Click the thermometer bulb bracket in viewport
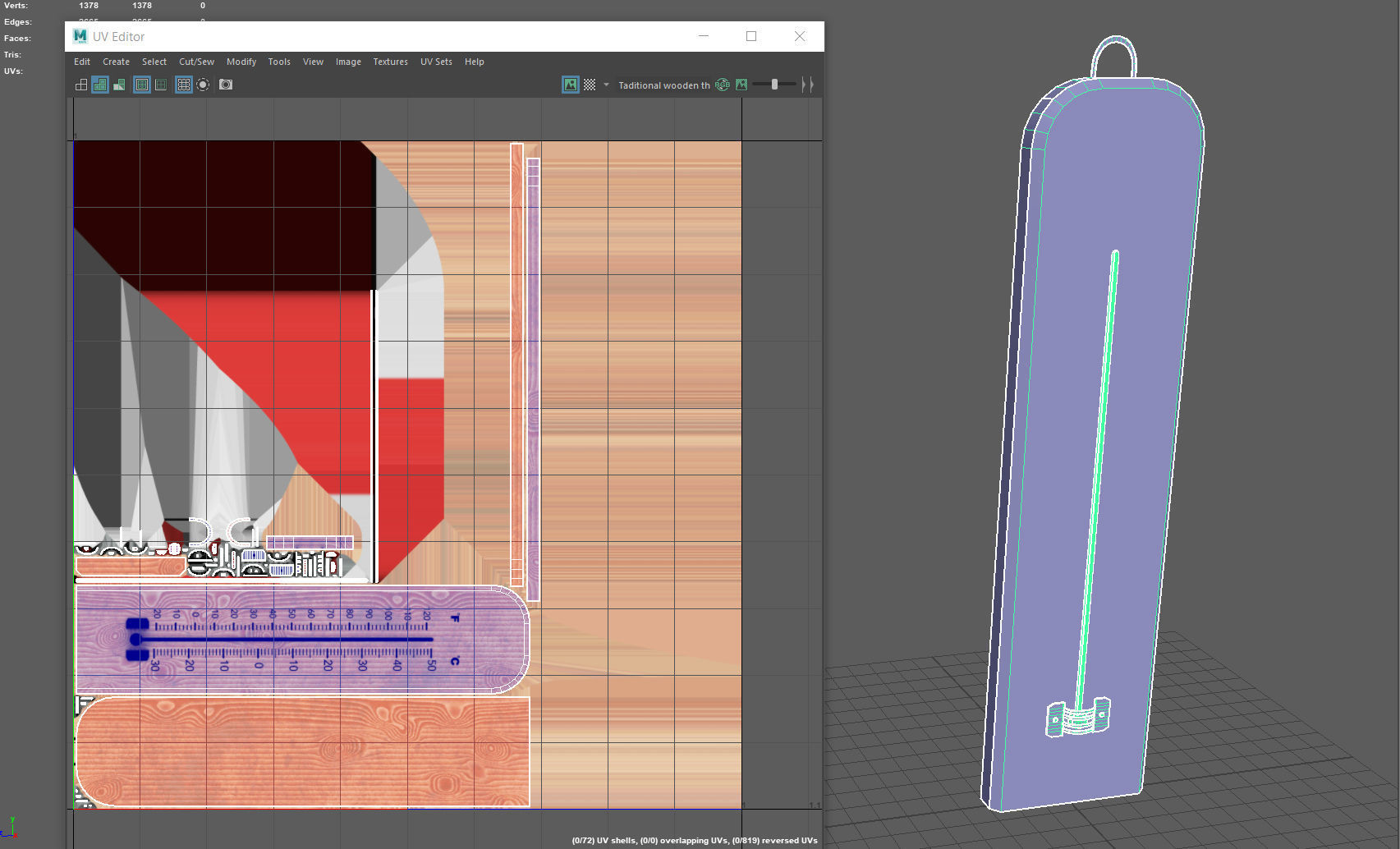1400x849 pixels. tap(1077, 717)
